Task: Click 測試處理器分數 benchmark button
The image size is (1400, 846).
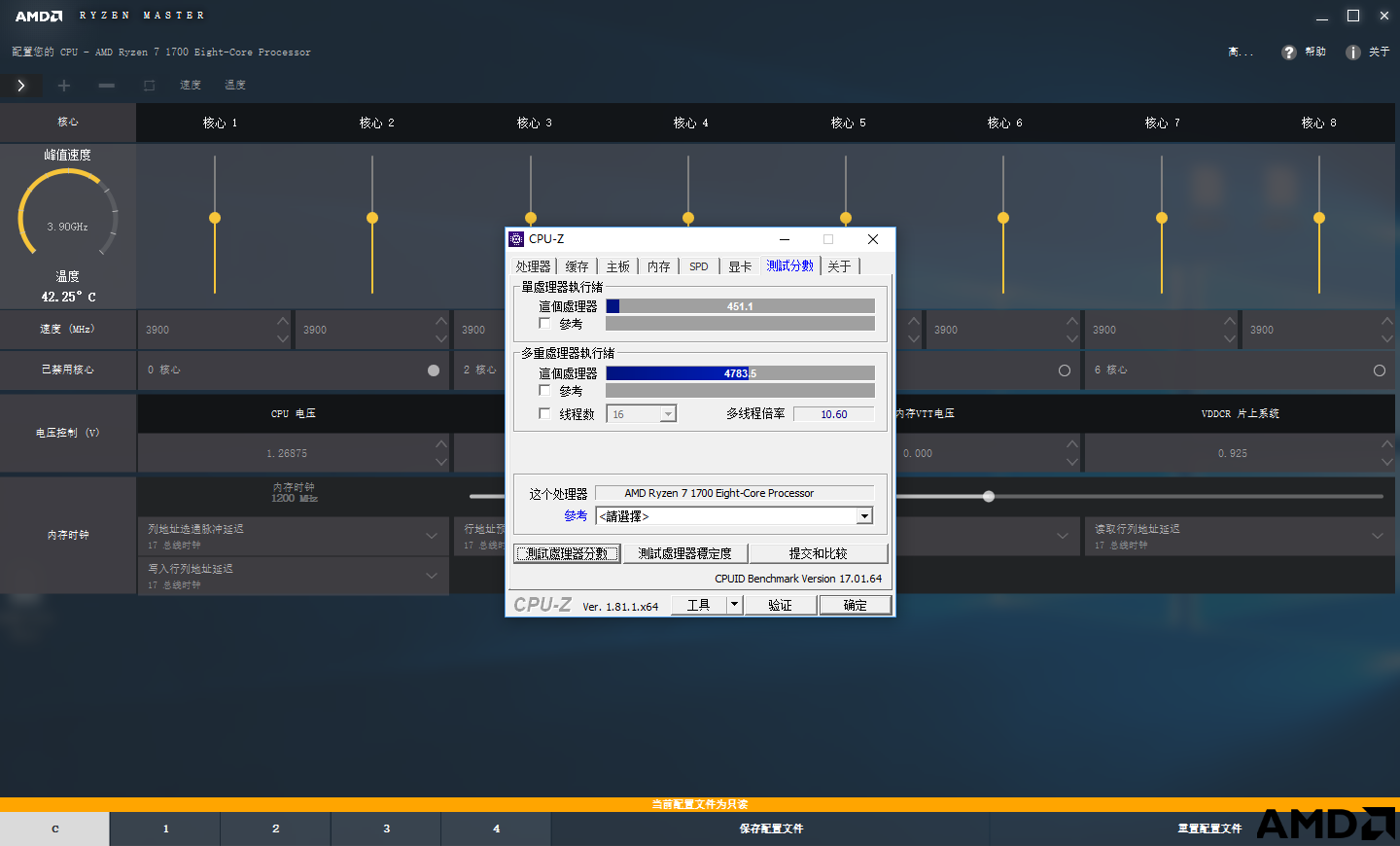Action: 568,553
